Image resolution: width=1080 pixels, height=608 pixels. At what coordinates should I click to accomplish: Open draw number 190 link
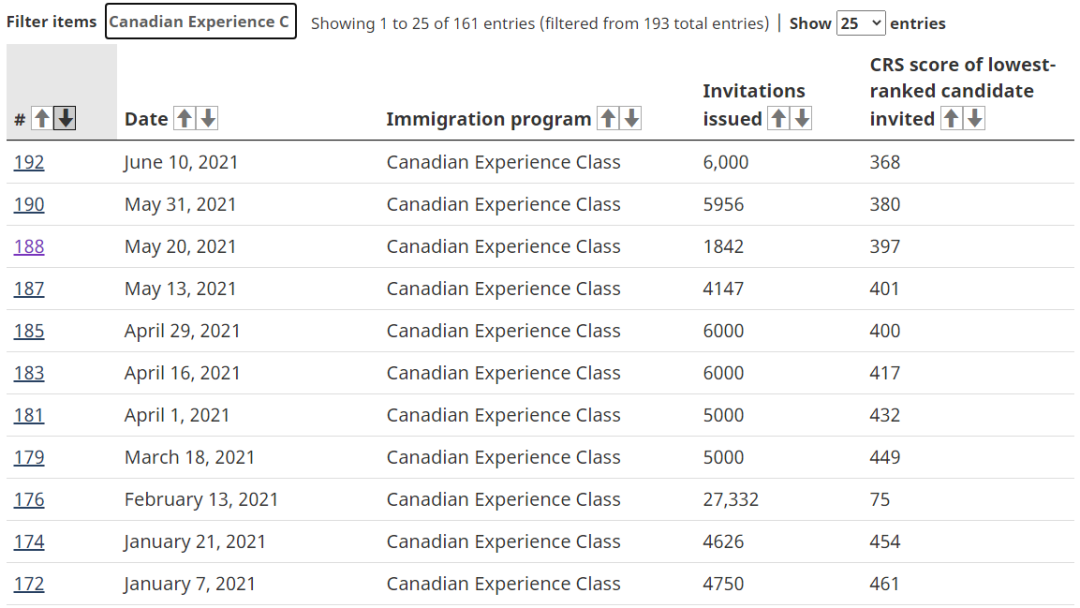tap(29, 205)
